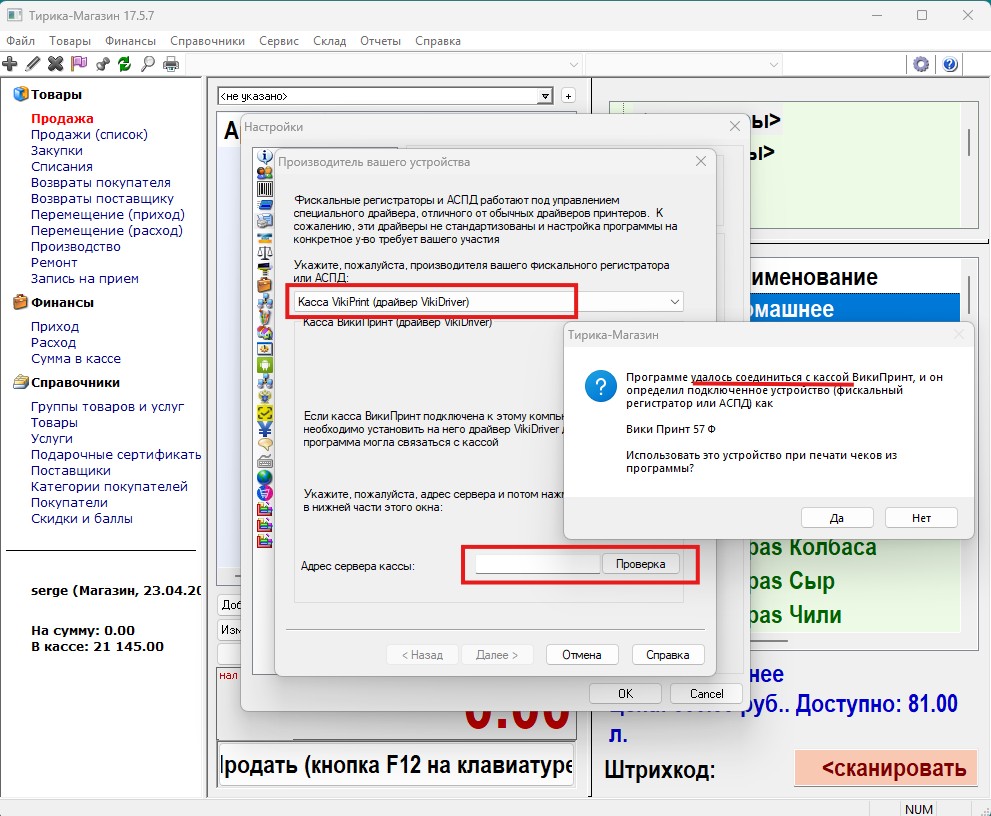Click the Проверка button
This screenshot has width=991, height=816.
point(640,564)
